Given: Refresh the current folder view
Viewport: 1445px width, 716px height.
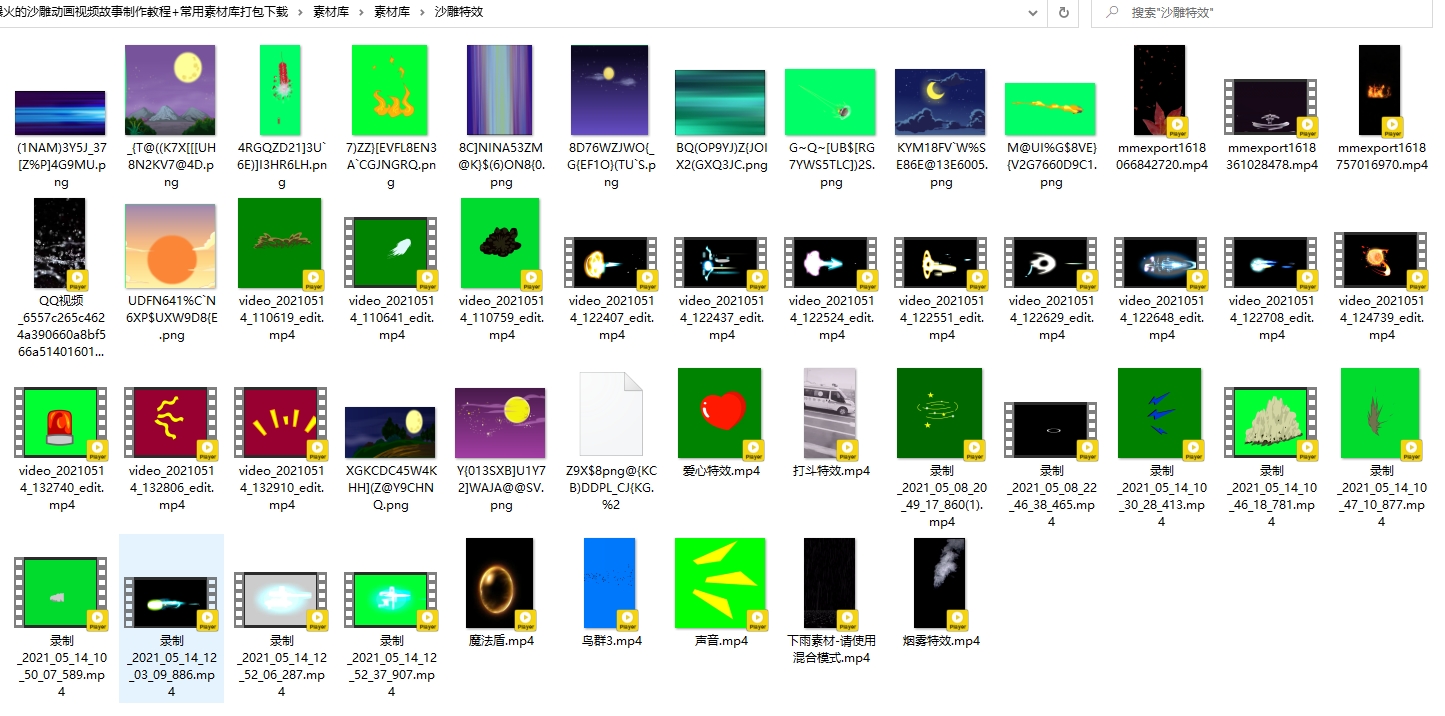Looking at the screenshot, I should (x=1064, y=13).
